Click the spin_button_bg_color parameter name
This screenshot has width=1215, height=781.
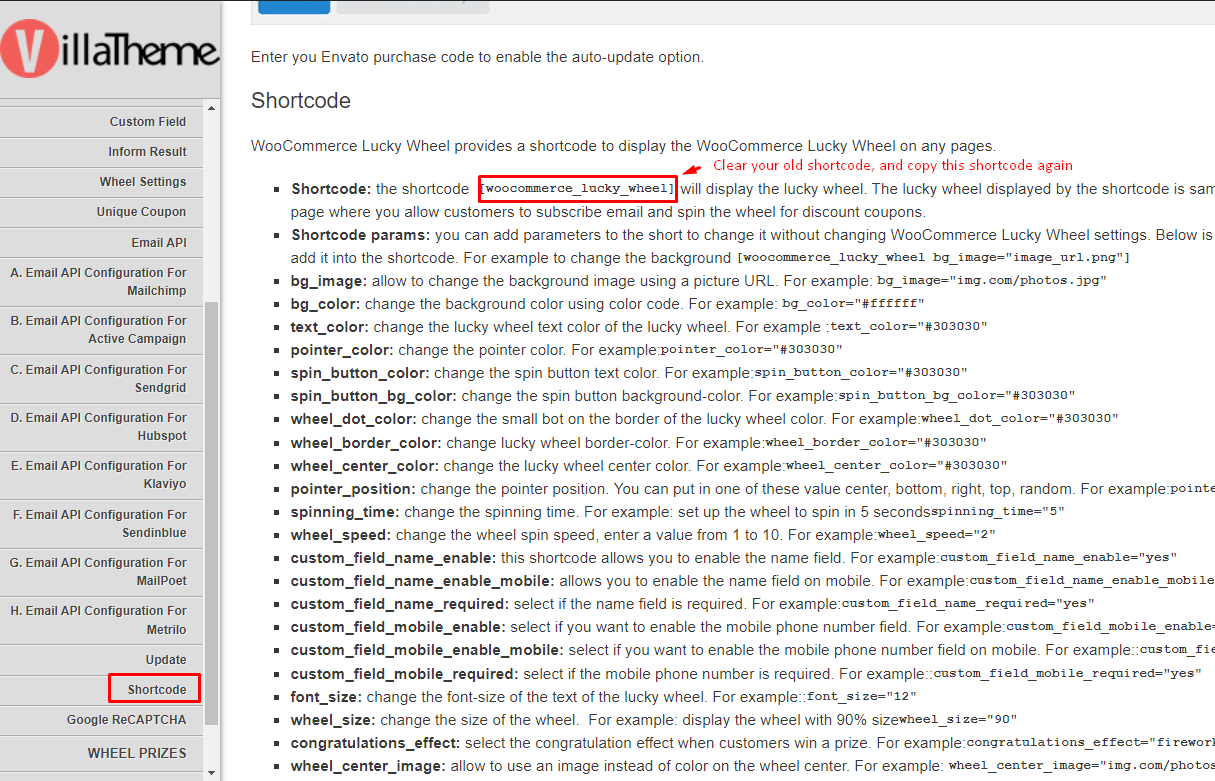374,396
